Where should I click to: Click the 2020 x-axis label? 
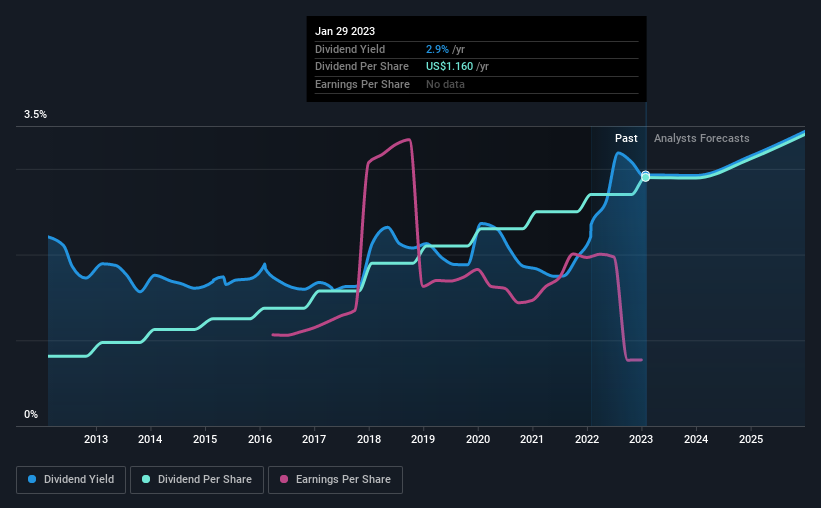[x=478, y=439]
